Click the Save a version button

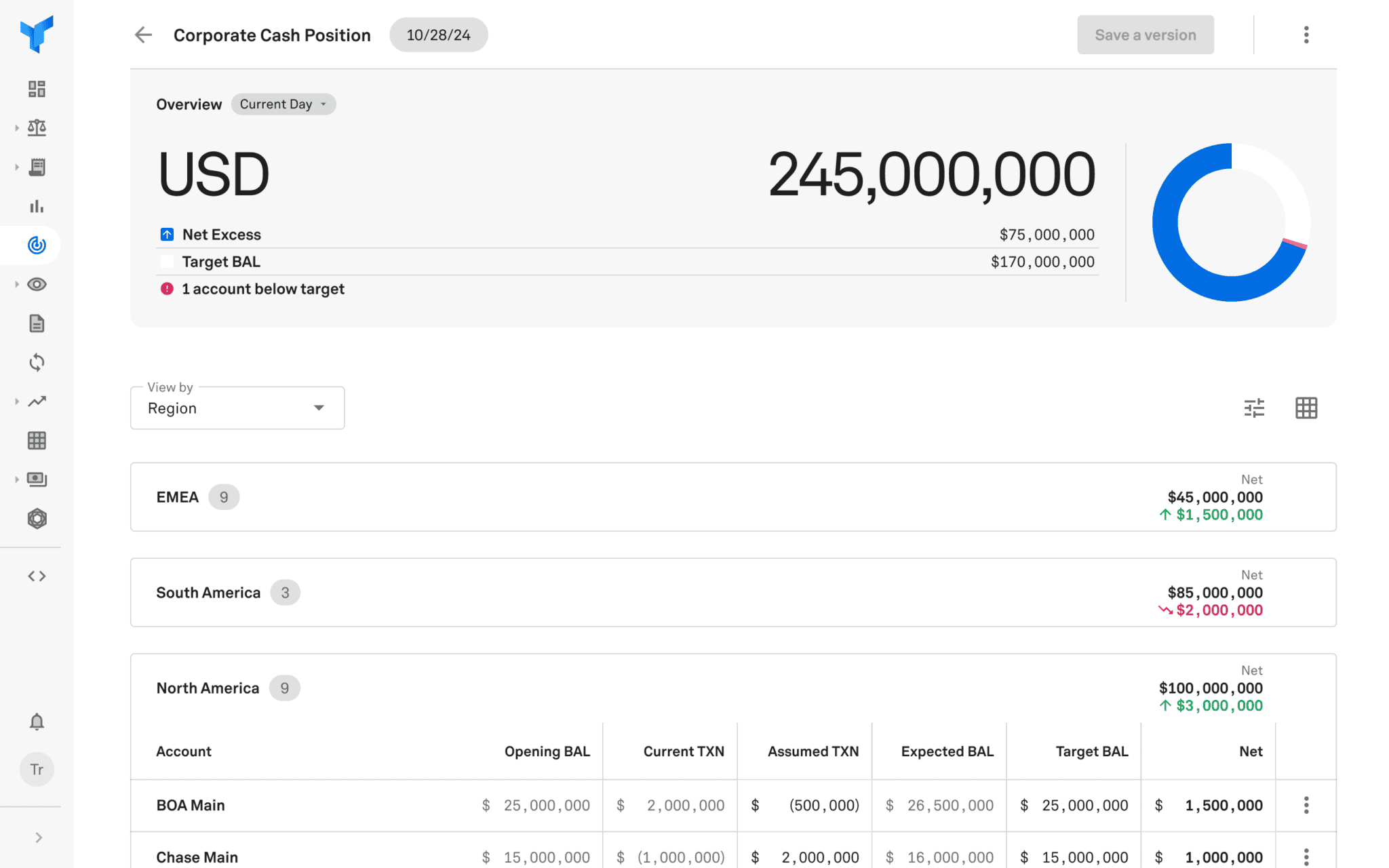pos(1145,35)
